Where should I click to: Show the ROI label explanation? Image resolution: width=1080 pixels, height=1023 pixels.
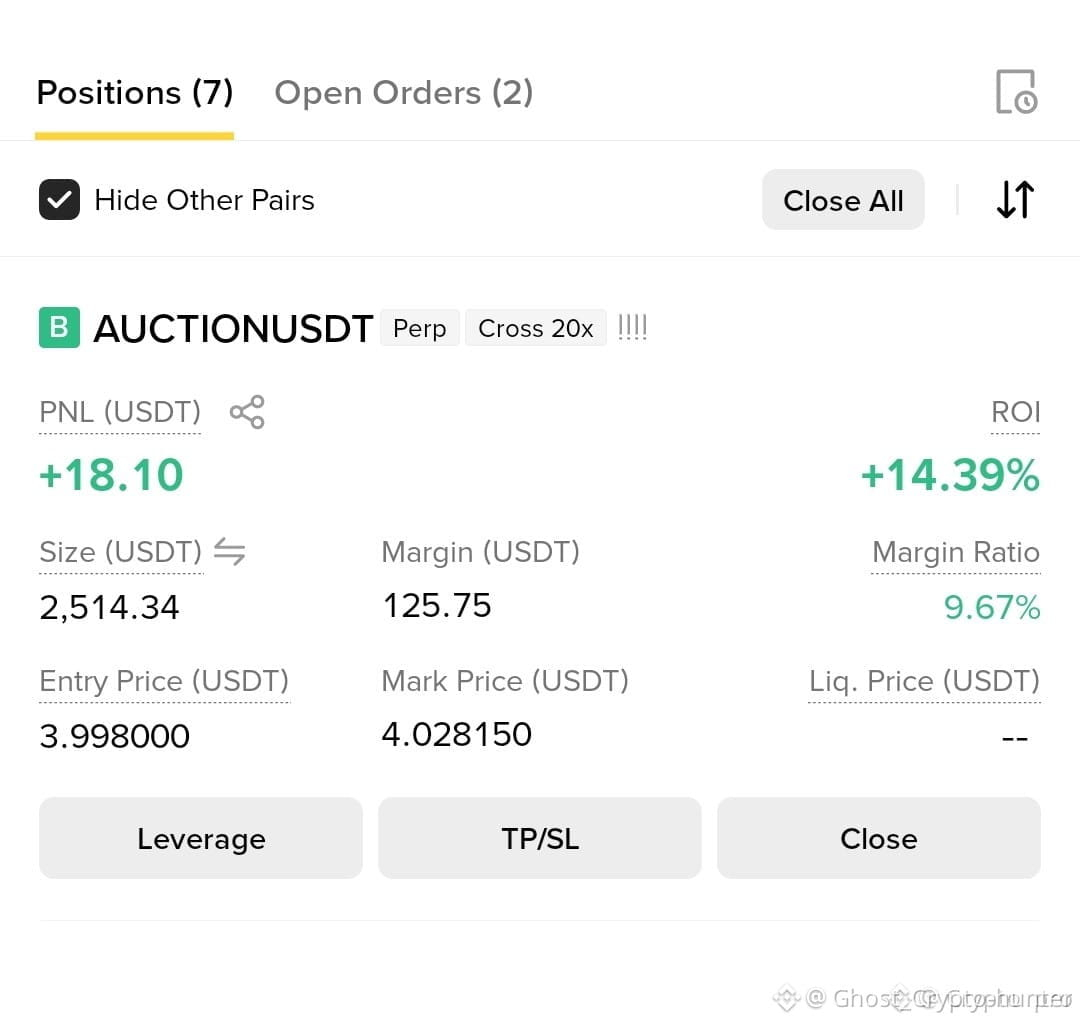[1015, 412]
